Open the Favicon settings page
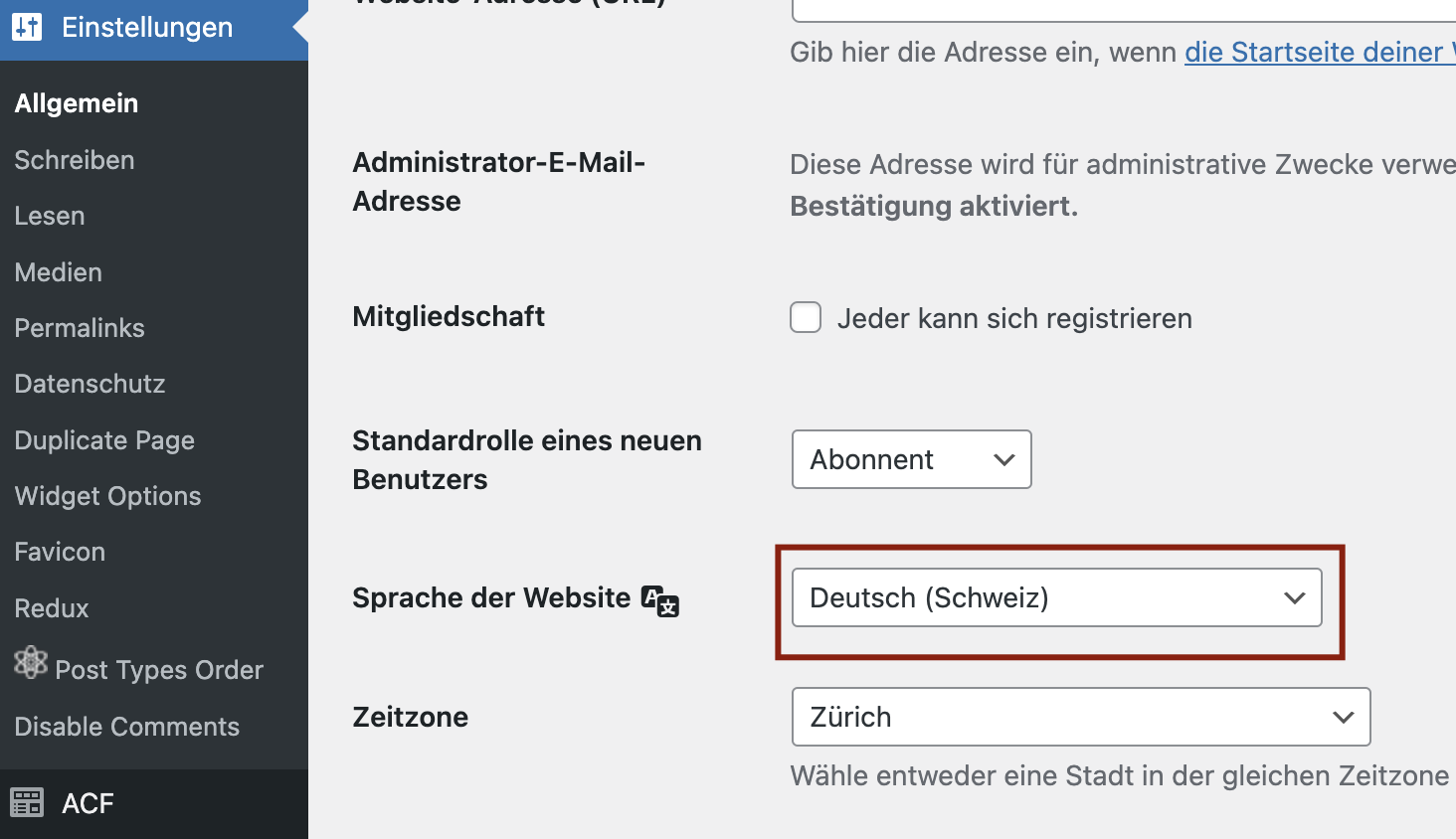The image size is (1456, 839). pyautogui.click(x=60, y=552)
